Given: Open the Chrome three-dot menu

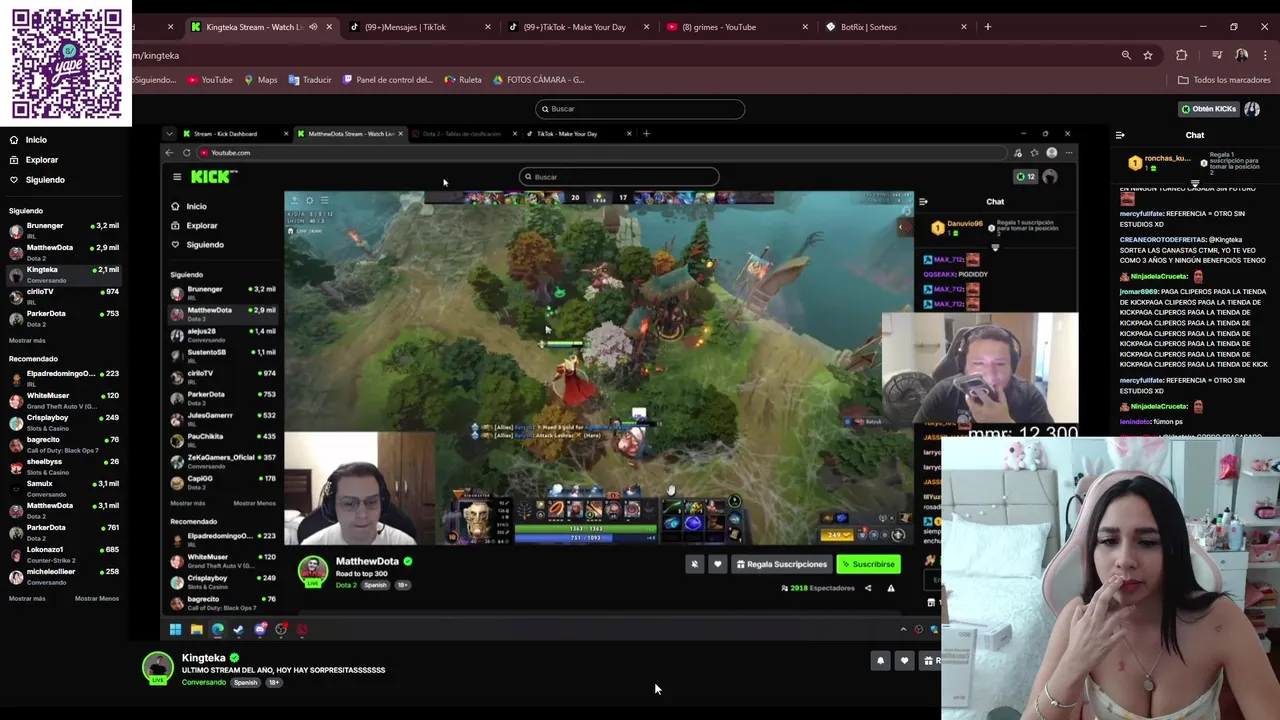Looking at the screenshot, I should 1265,55.
